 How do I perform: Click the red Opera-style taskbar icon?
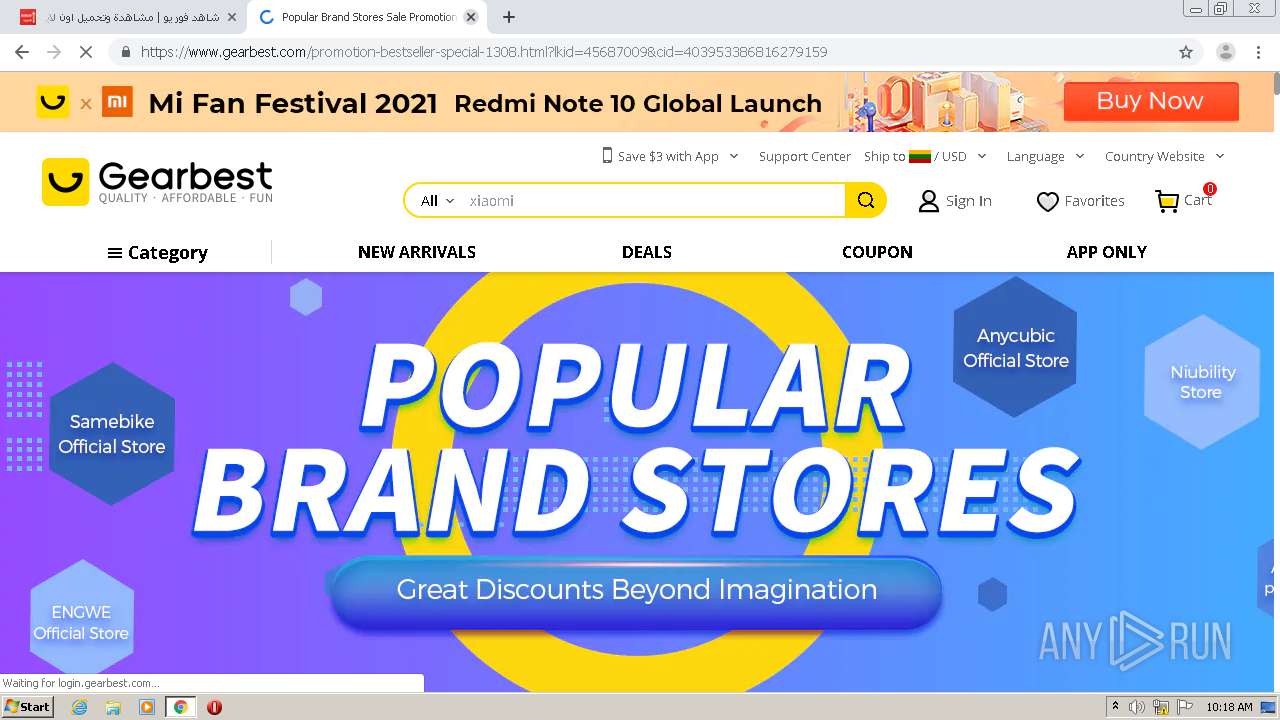pyautogui.click(x=214, y=707)
